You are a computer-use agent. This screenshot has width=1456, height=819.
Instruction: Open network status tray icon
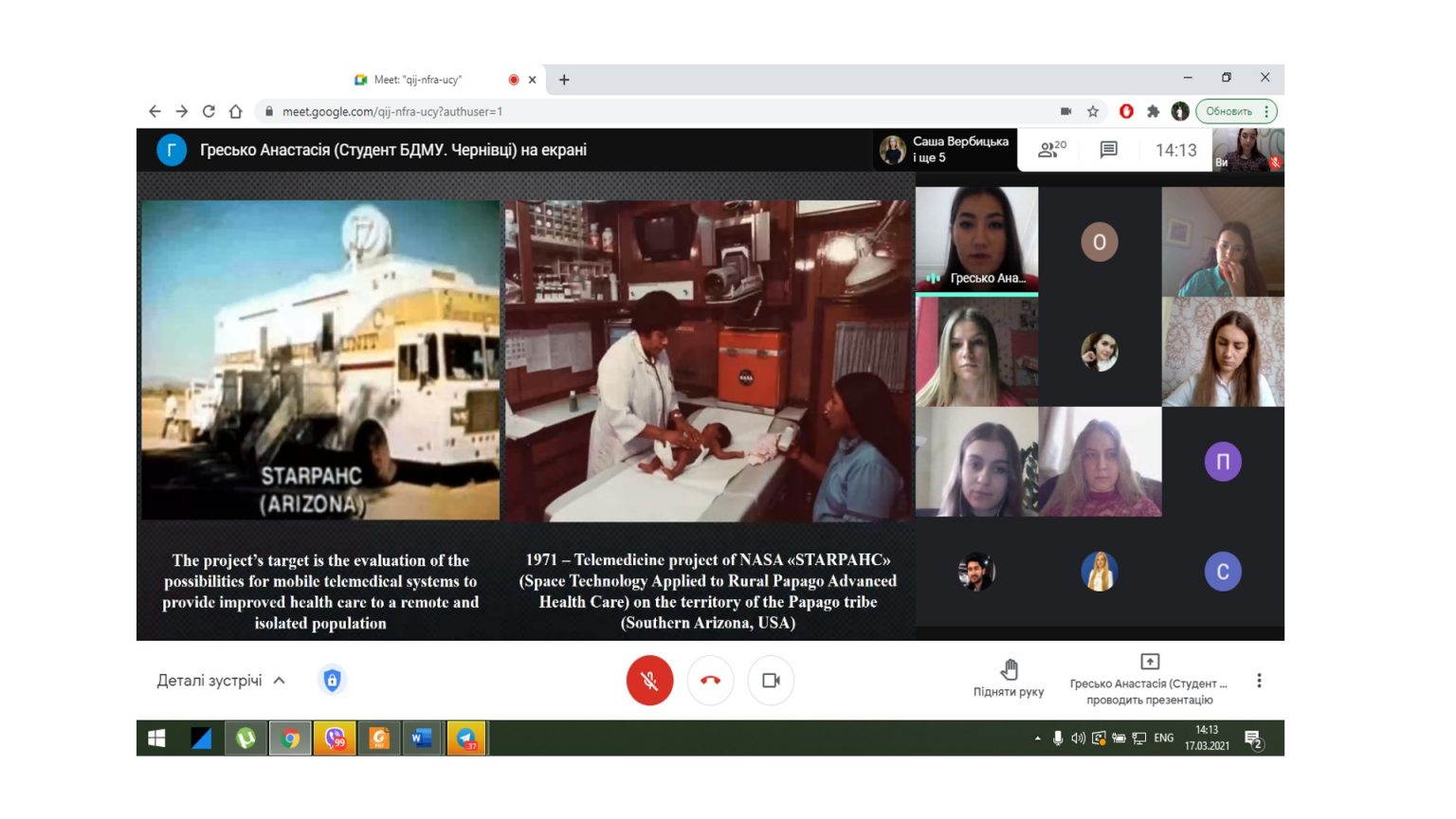point(1139,738)
